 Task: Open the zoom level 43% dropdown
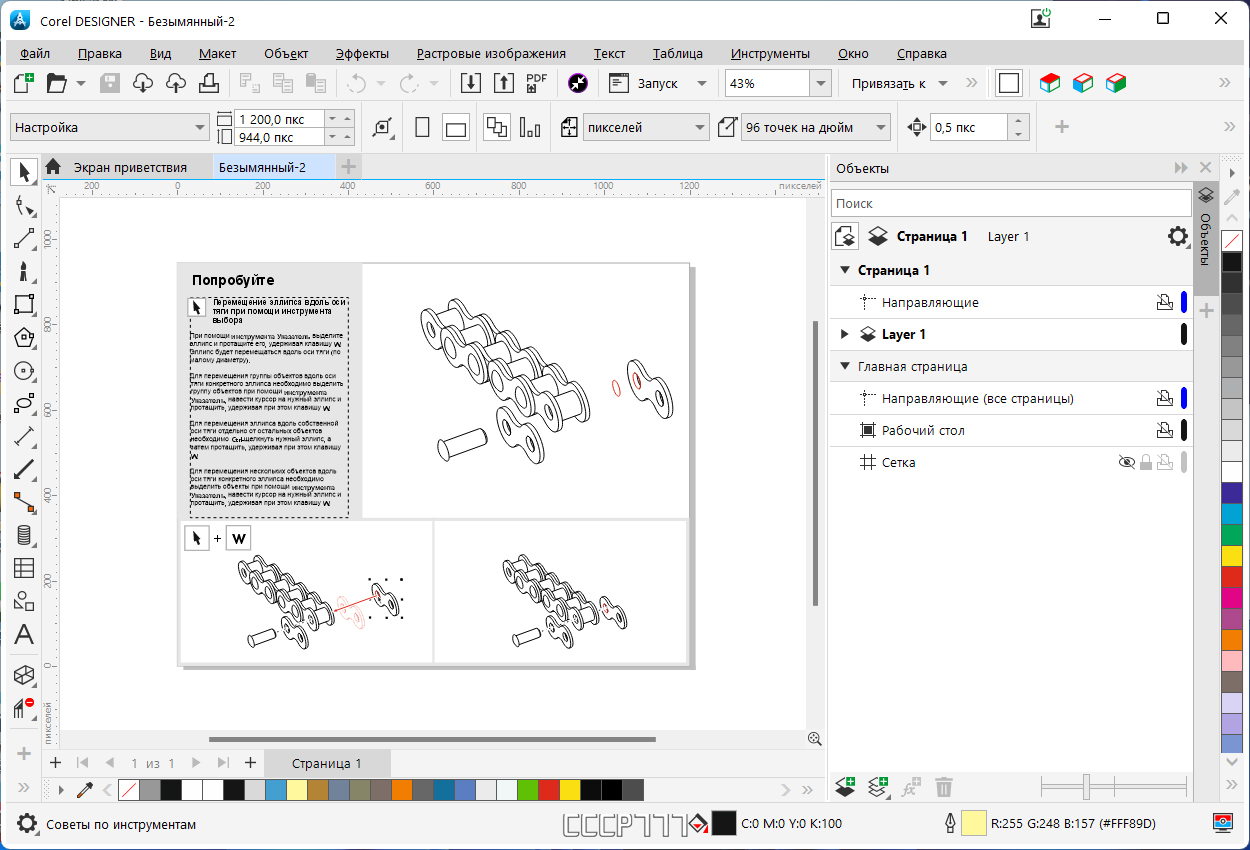[821, 84]
